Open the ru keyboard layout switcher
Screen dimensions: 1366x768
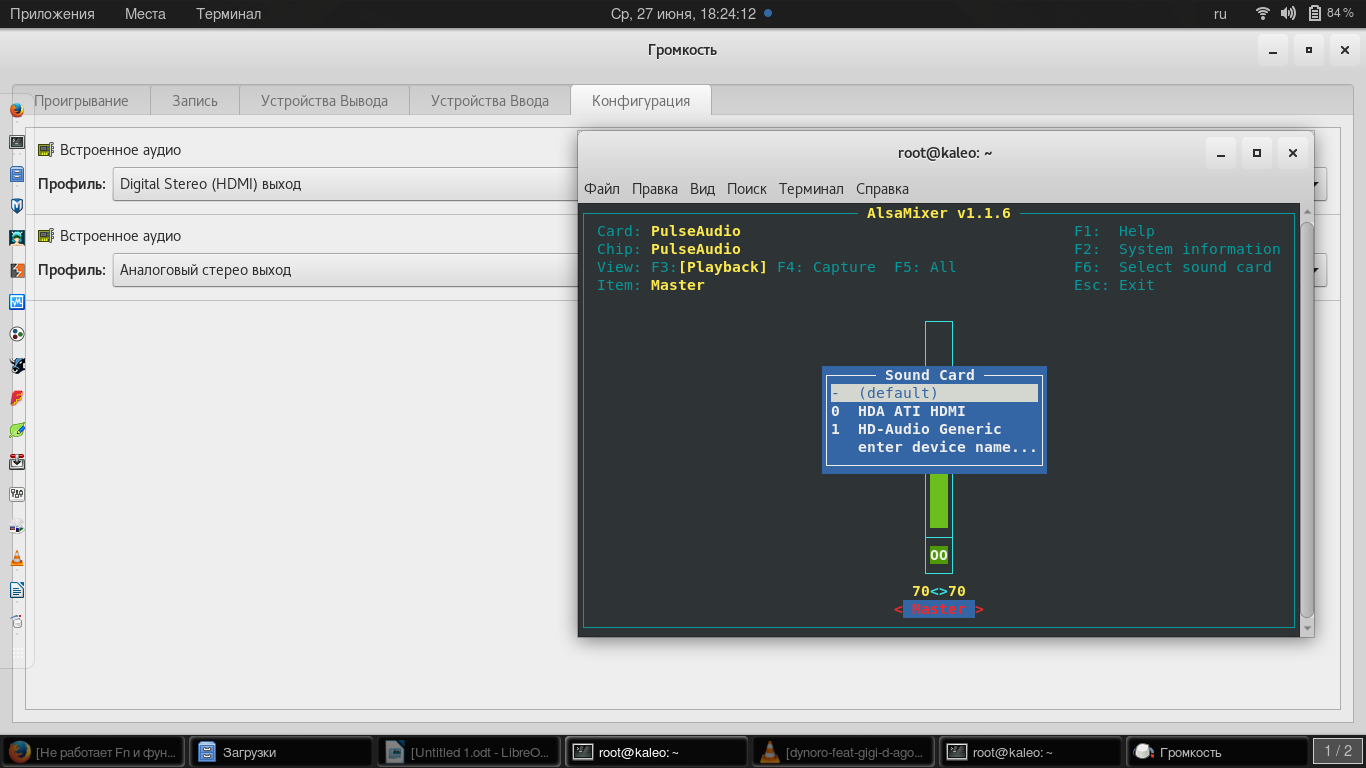(x=1220, y=14)
